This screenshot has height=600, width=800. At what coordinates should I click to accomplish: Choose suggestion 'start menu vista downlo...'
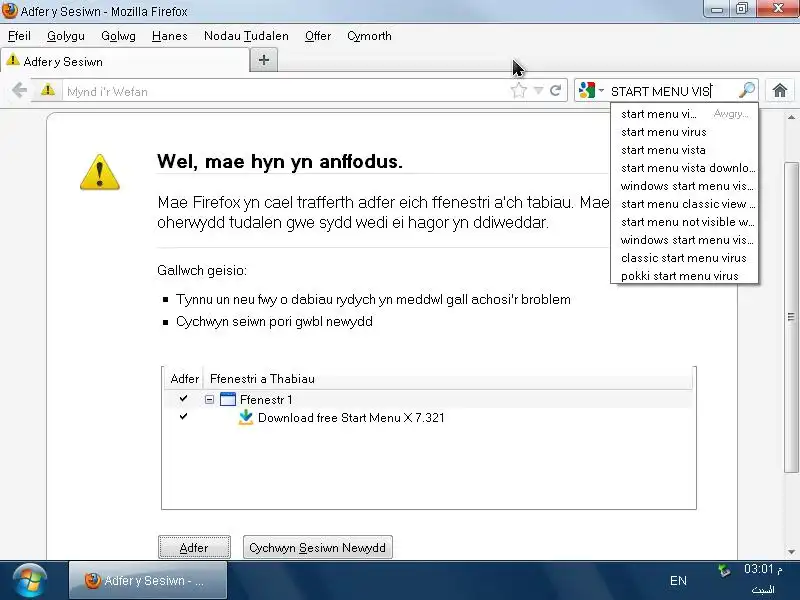coord(684,168)
